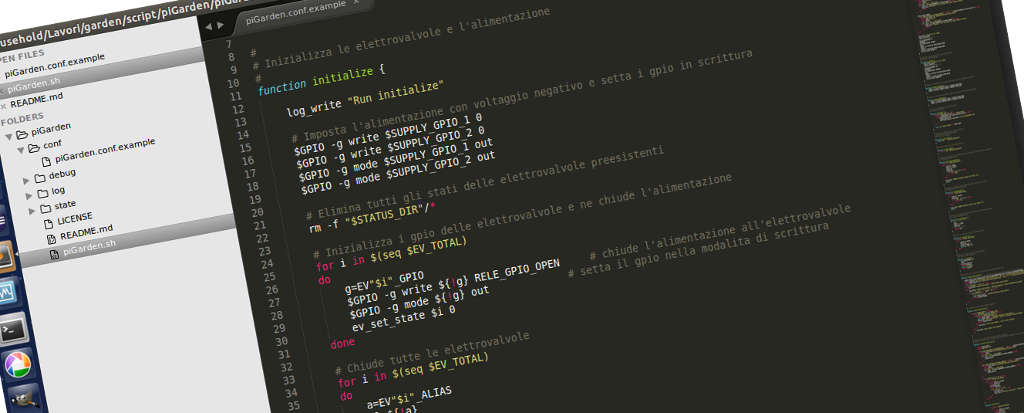Click the 'ev_set_state $i 0' line
The height and width of the screenshot is (413, 1024).
click(404, 319)
